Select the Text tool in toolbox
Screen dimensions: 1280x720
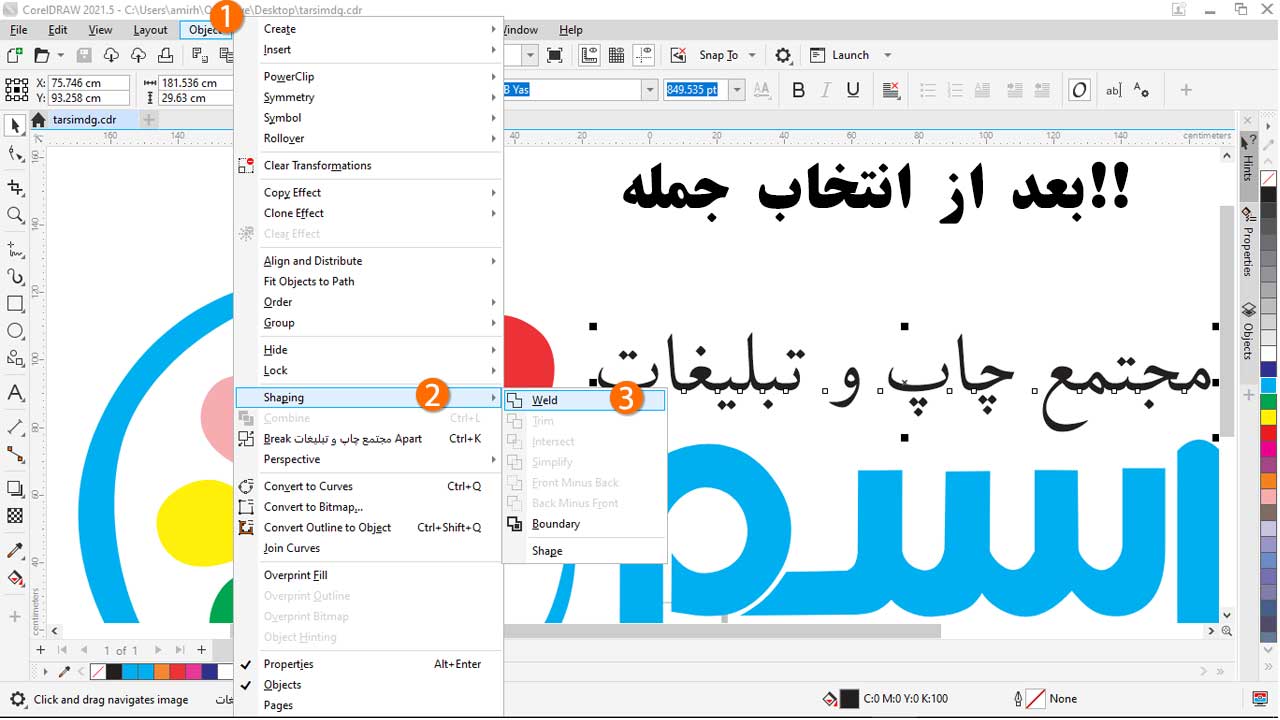point(15,393)
